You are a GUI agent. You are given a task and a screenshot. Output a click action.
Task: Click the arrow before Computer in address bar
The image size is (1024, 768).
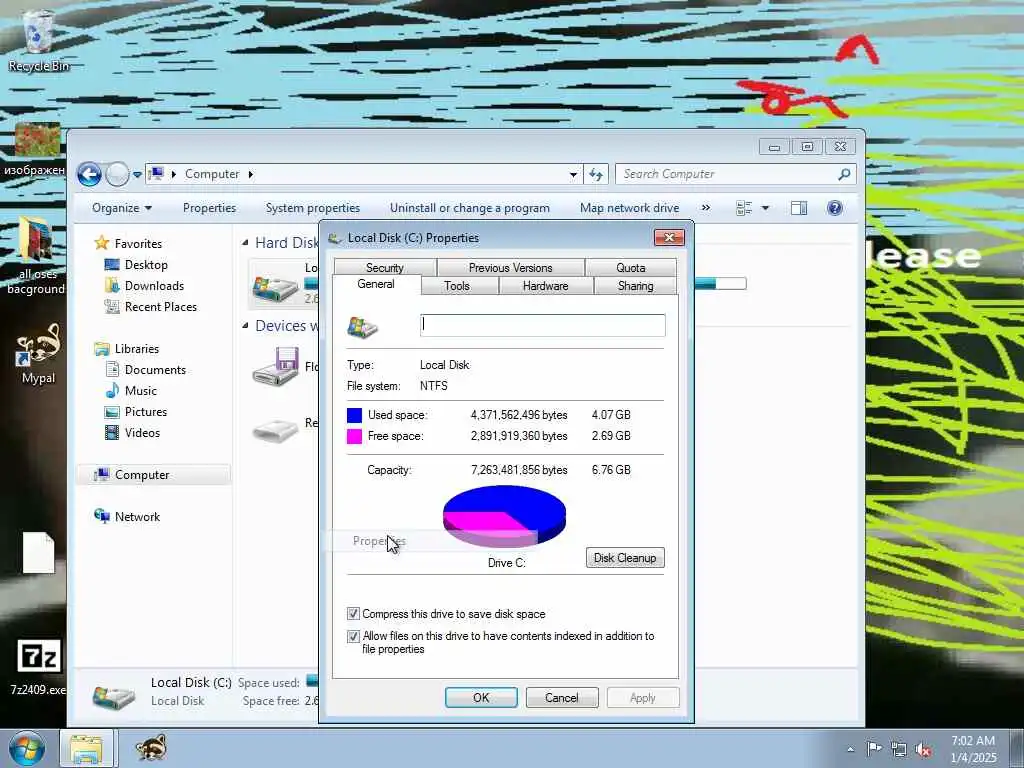(x=174, y=174)
